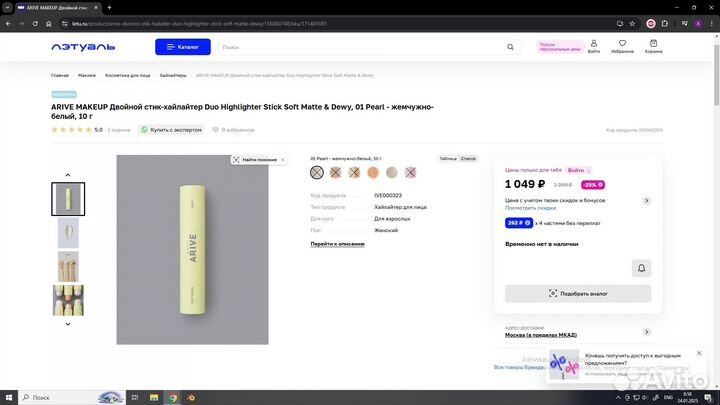Select third crossed-out beige shade swatch
Image resolution: width=720 pixels, height=405 pixels.
[x=354, y=172]
